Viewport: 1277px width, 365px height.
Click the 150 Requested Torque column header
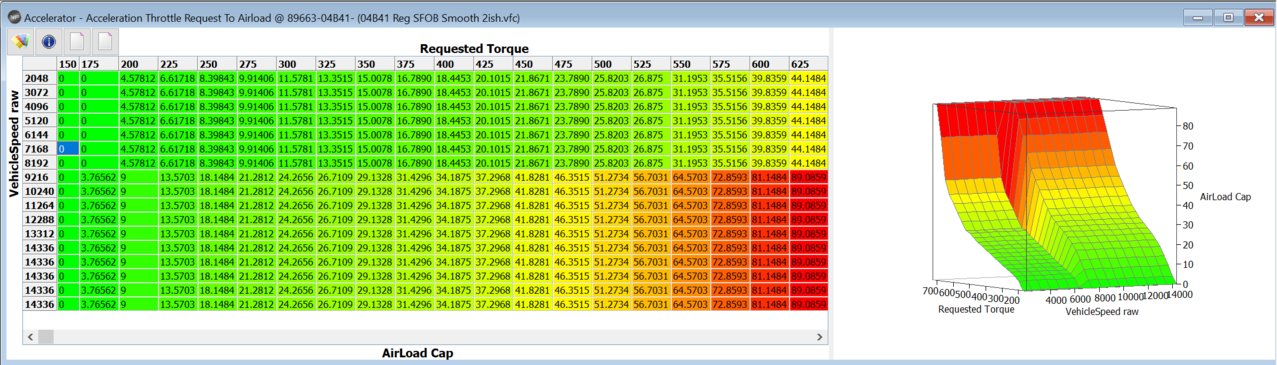click(68, 63)
